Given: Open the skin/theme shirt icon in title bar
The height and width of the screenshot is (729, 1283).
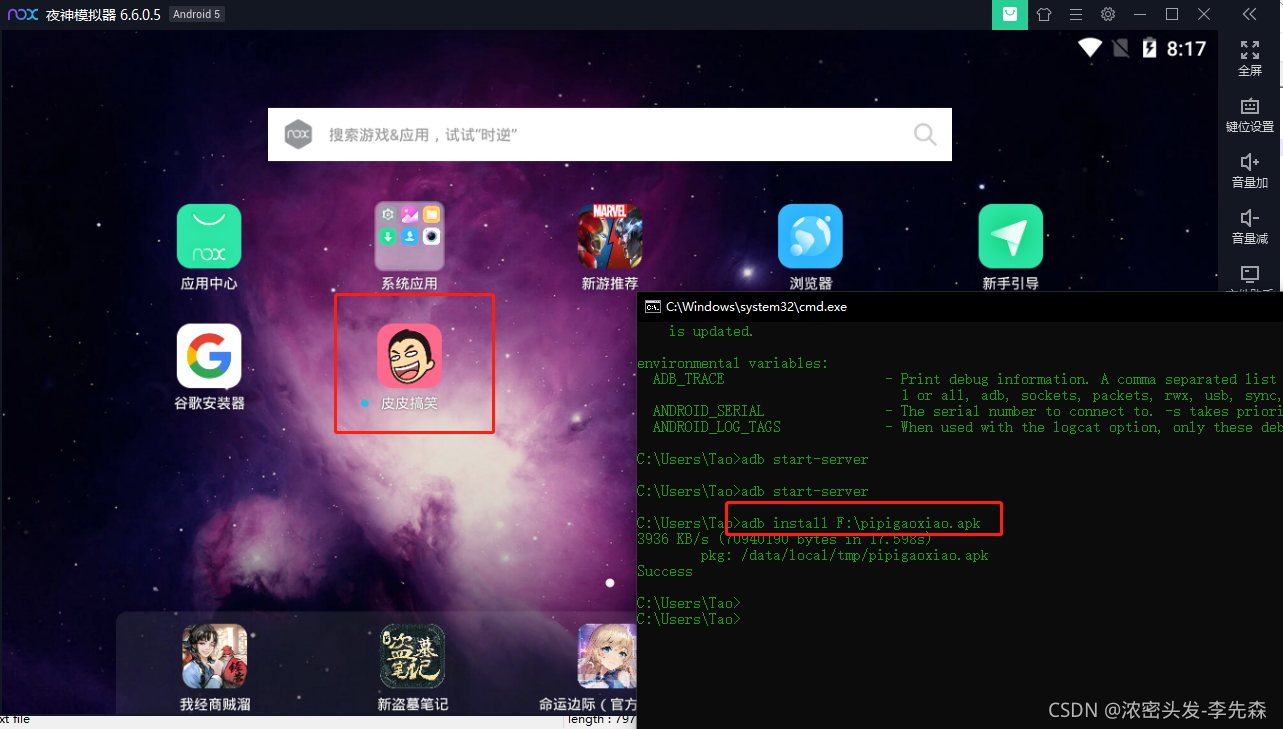Looking at the screenshot, I should pos(1044,14).
